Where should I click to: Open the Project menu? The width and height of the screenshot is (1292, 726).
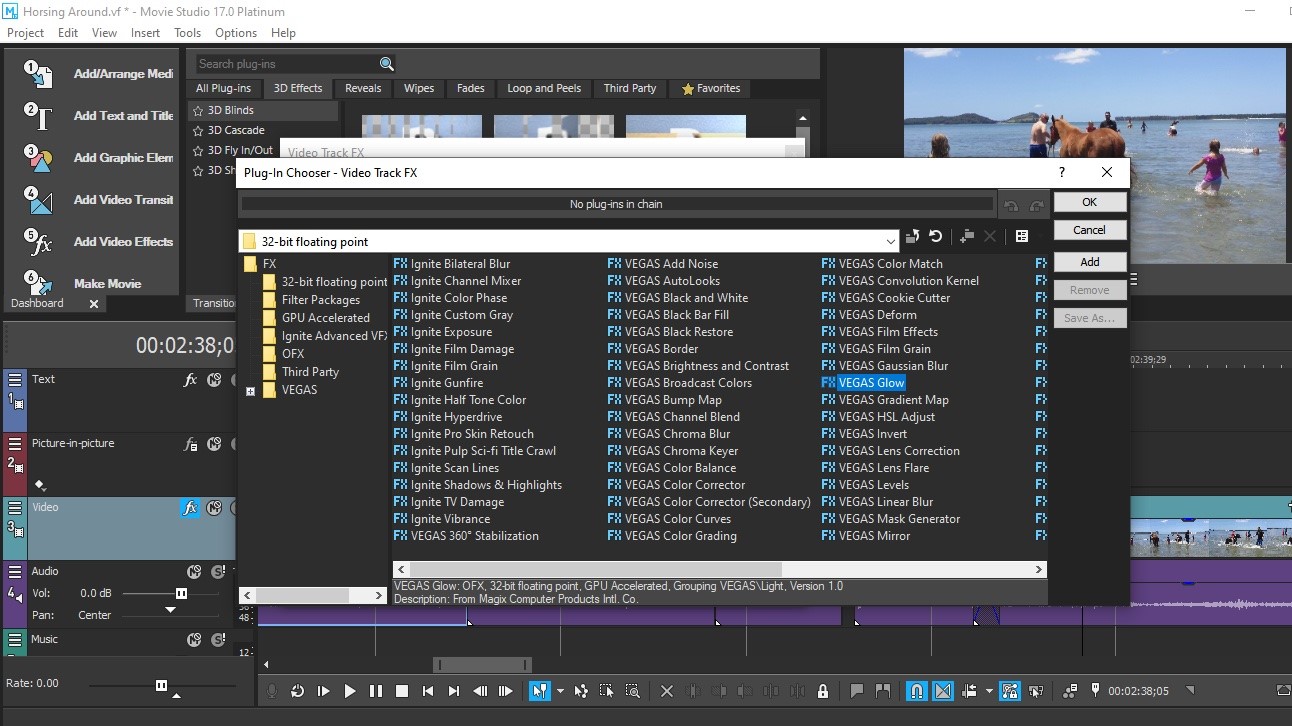coord(26,33)
